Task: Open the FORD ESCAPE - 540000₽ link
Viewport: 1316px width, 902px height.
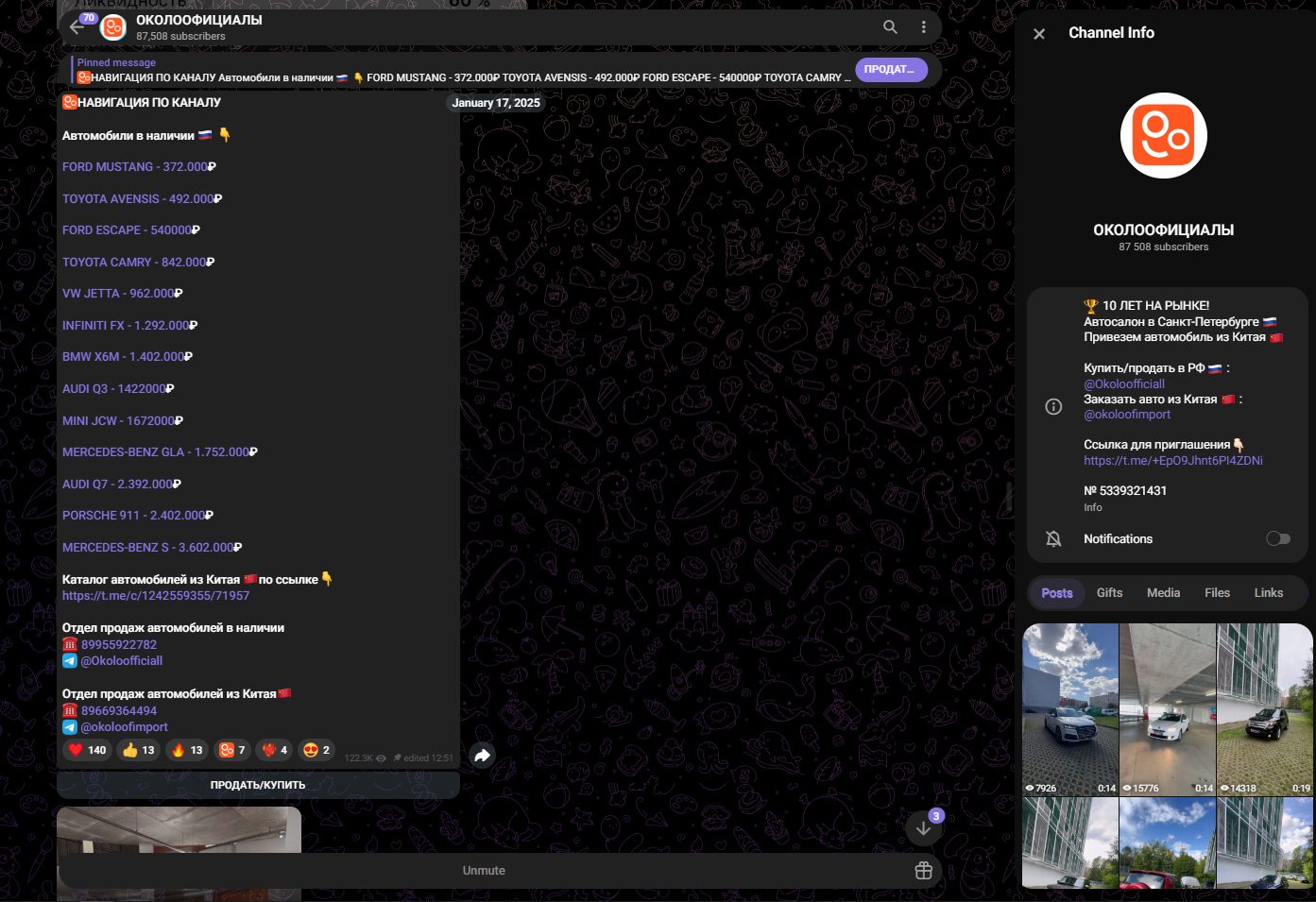Action: [x=131, y=230]
